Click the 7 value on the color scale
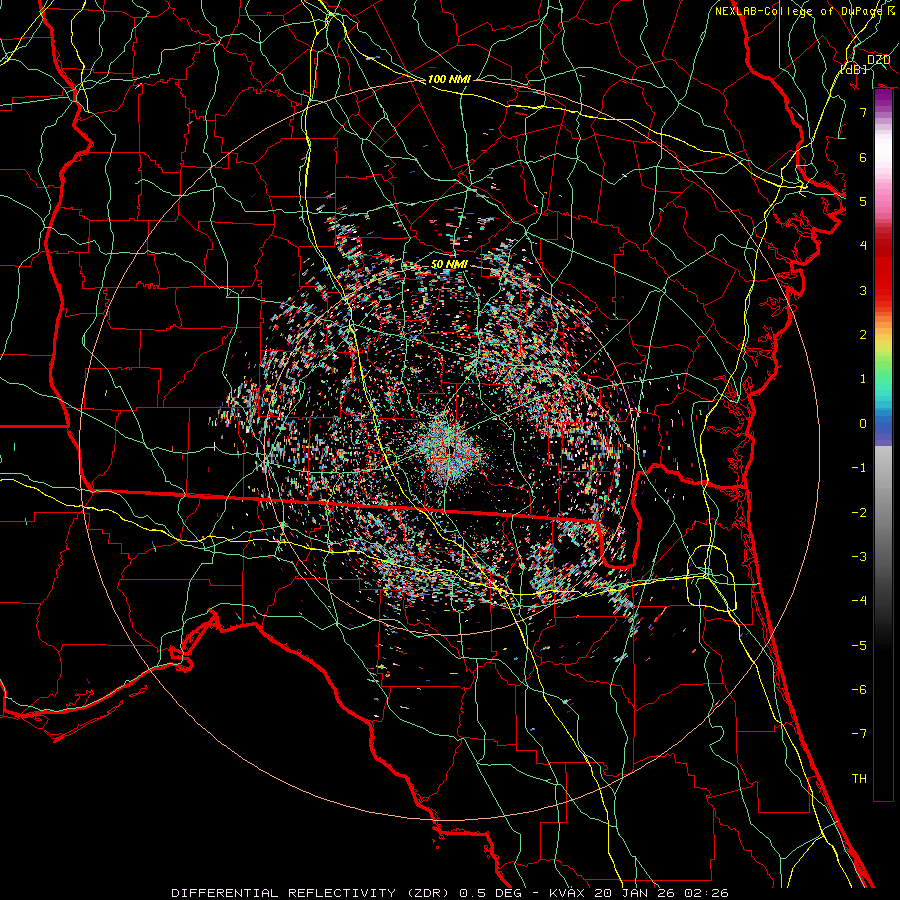Screen dimensions: 900x900 [x=863, y=112]
